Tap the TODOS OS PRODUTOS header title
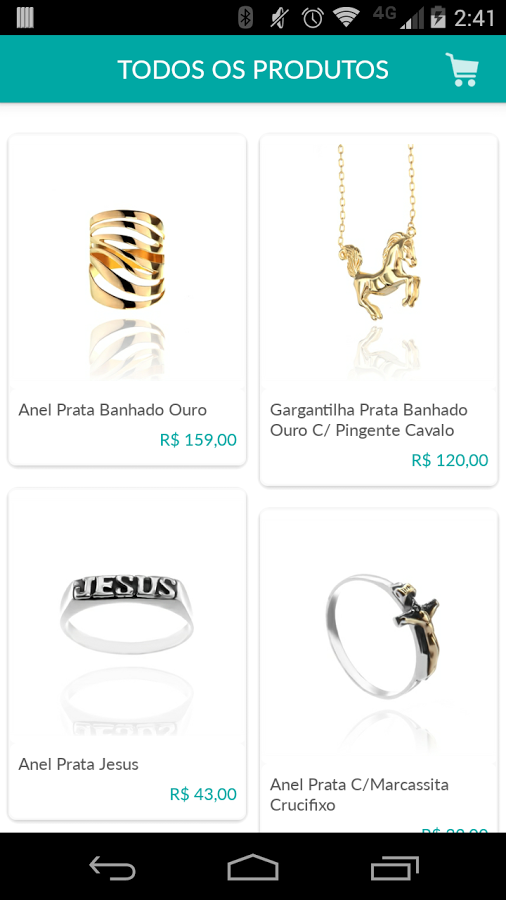The width and height of the screenshot is (506, 900). click(253, 69)
